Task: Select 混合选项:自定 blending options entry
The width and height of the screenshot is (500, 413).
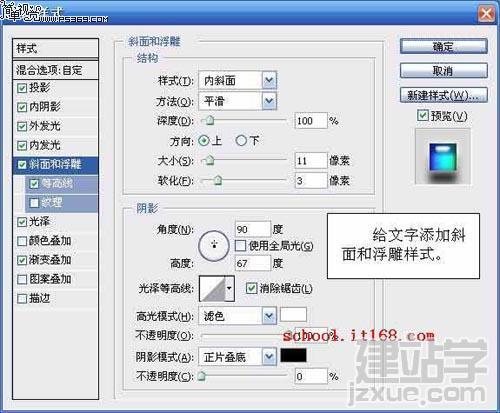Action: [56, 70]
